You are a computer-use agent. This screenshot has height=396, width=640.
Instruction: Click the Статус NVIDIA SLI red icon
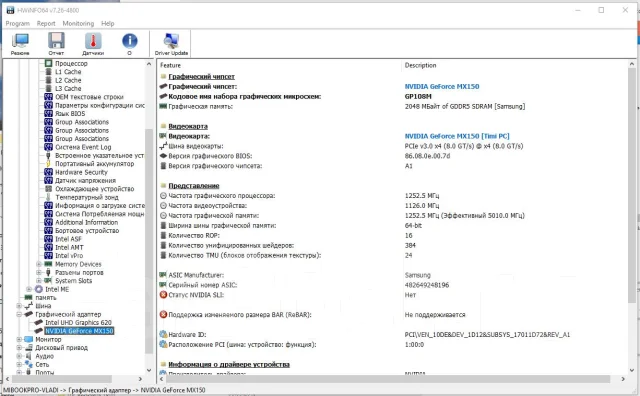tap(163, 295)
